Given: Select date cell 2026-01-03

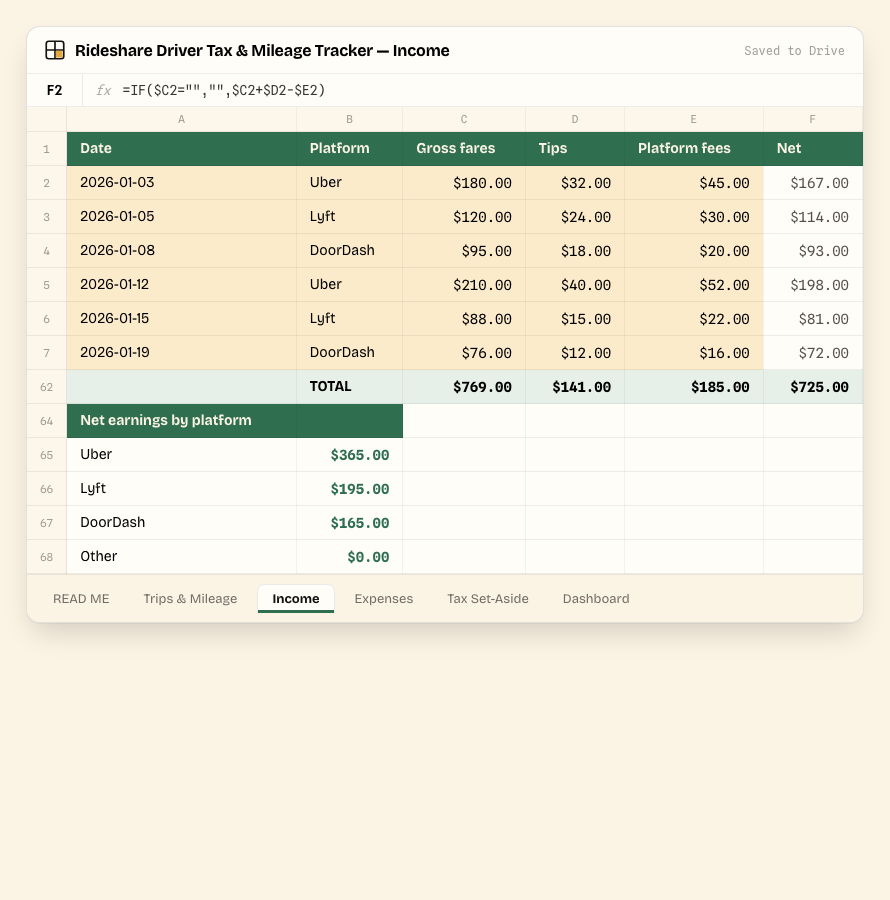Looking at the screenshot, I should [x=181, y=183].
